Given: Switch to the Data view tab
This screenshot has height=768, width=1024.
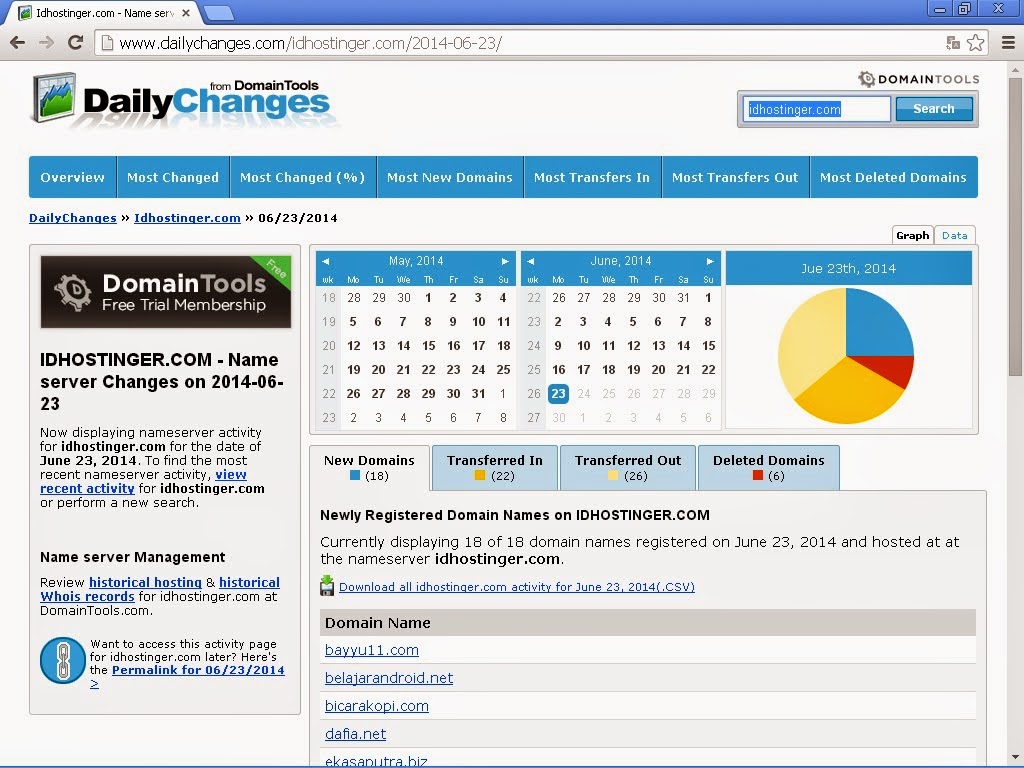Looking at the screenshot, I should tap(955, 235).
